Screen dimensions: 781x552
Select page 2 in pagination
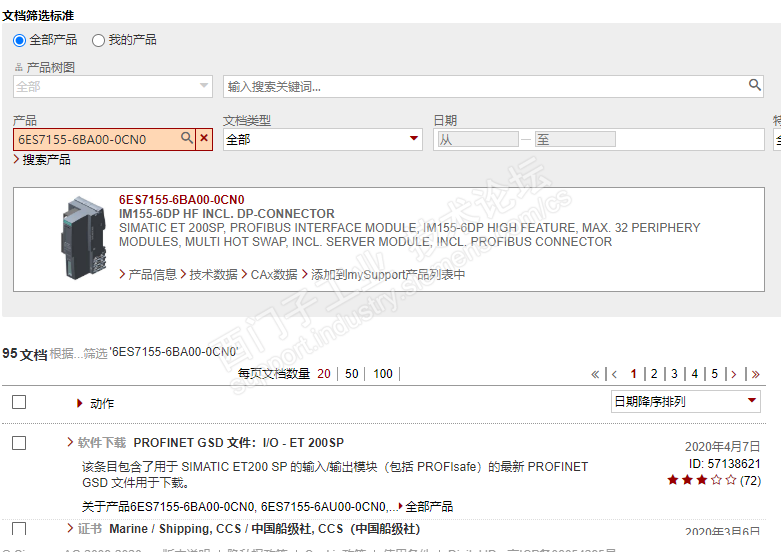coord(654,374)
